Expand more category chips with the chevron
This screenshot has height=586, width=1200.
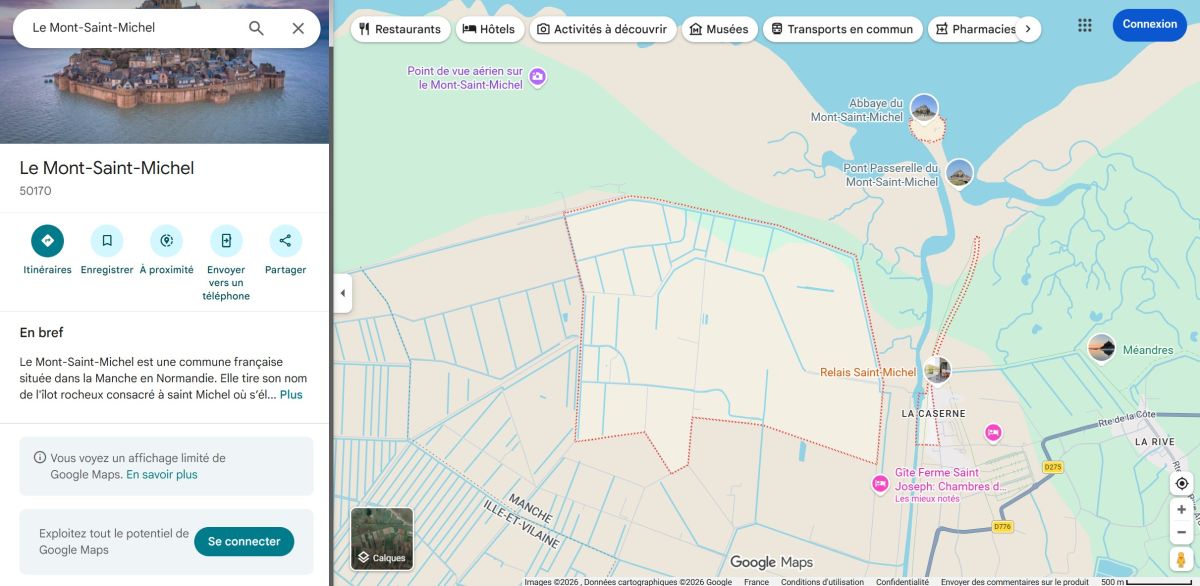click(1028, 29)
